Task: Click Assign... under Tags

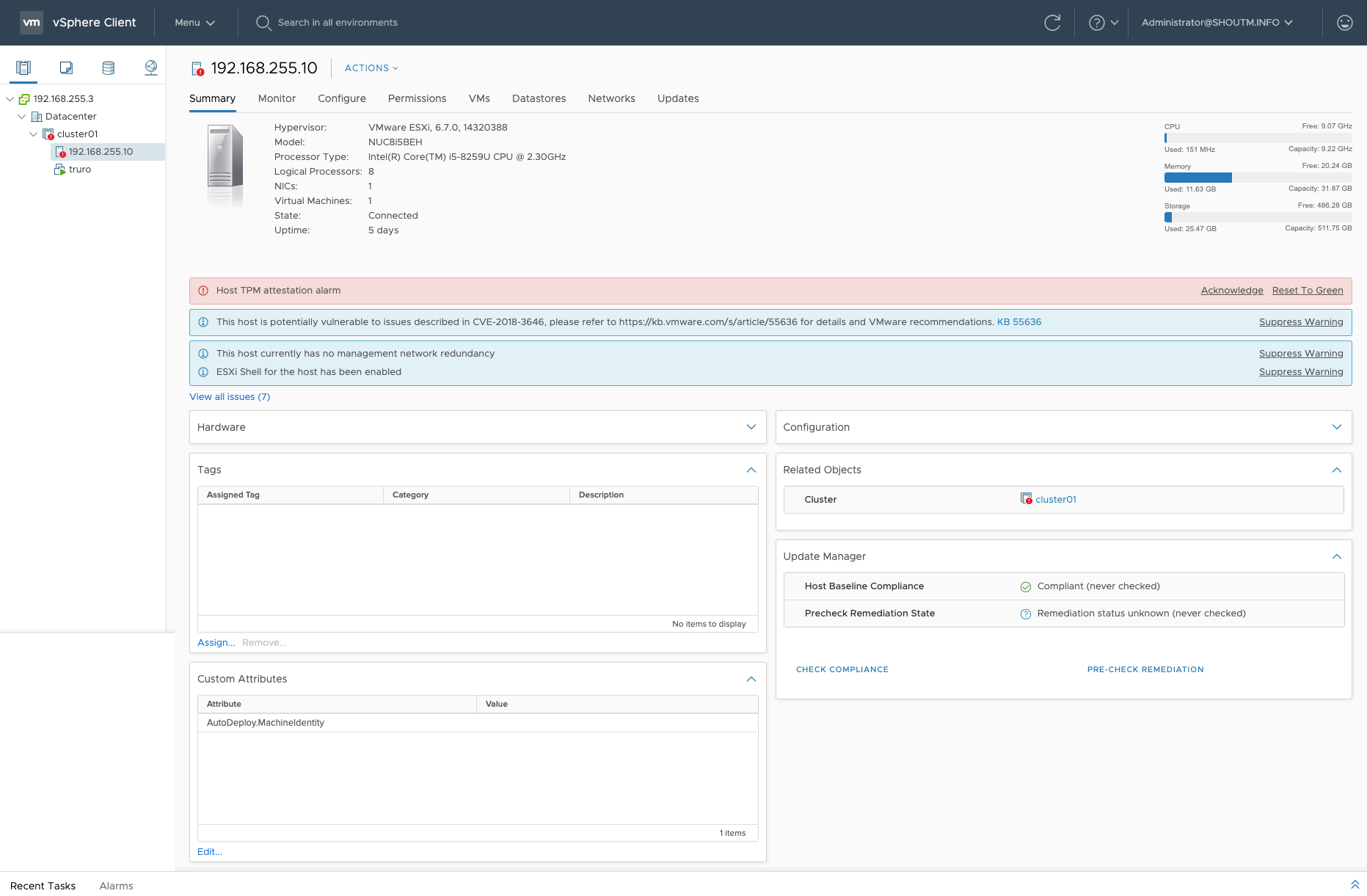Action: (x=216, y=643)
